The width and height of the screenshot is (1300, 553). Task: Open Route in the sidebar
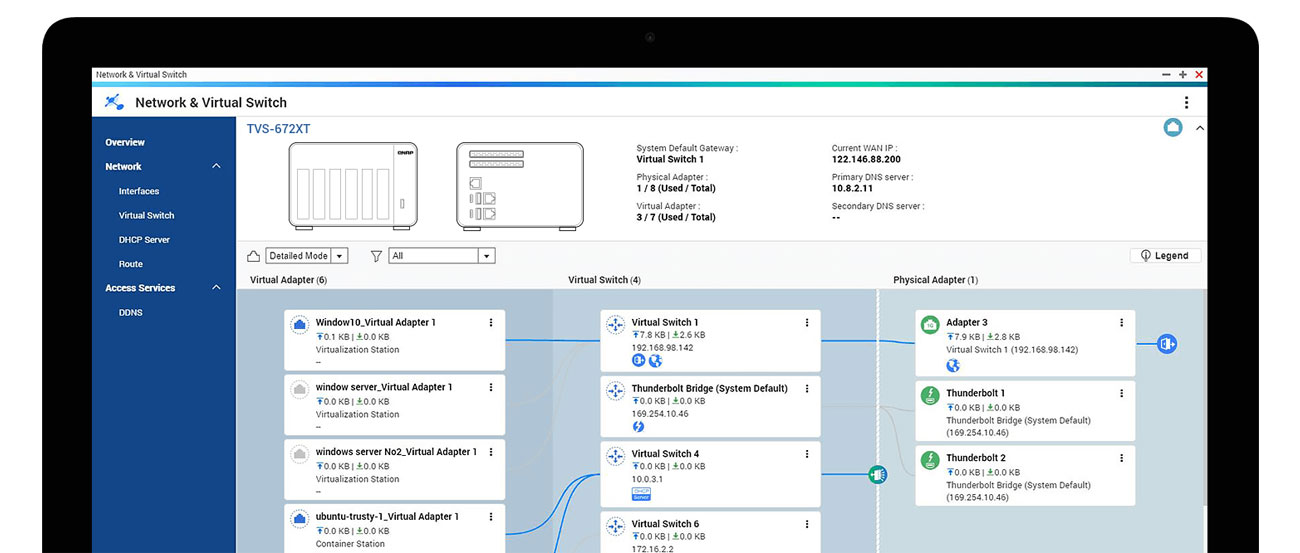pyautogui.click(x=131, y=264)
